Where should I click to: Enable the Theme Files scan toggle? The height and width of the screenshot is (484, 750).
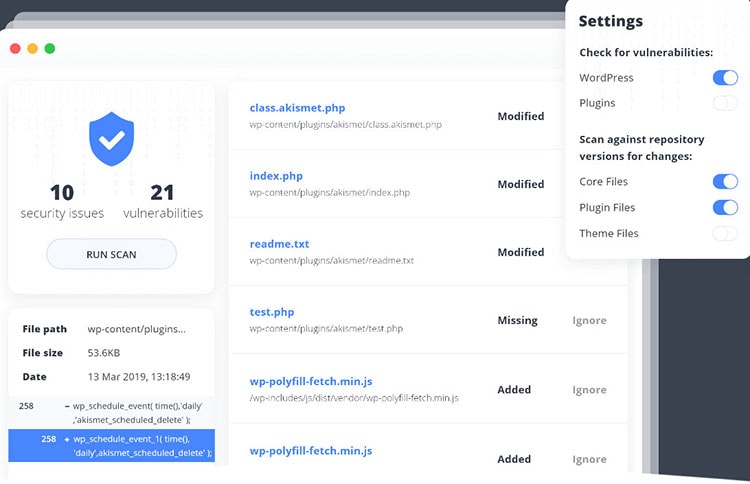tap(724, 234)
